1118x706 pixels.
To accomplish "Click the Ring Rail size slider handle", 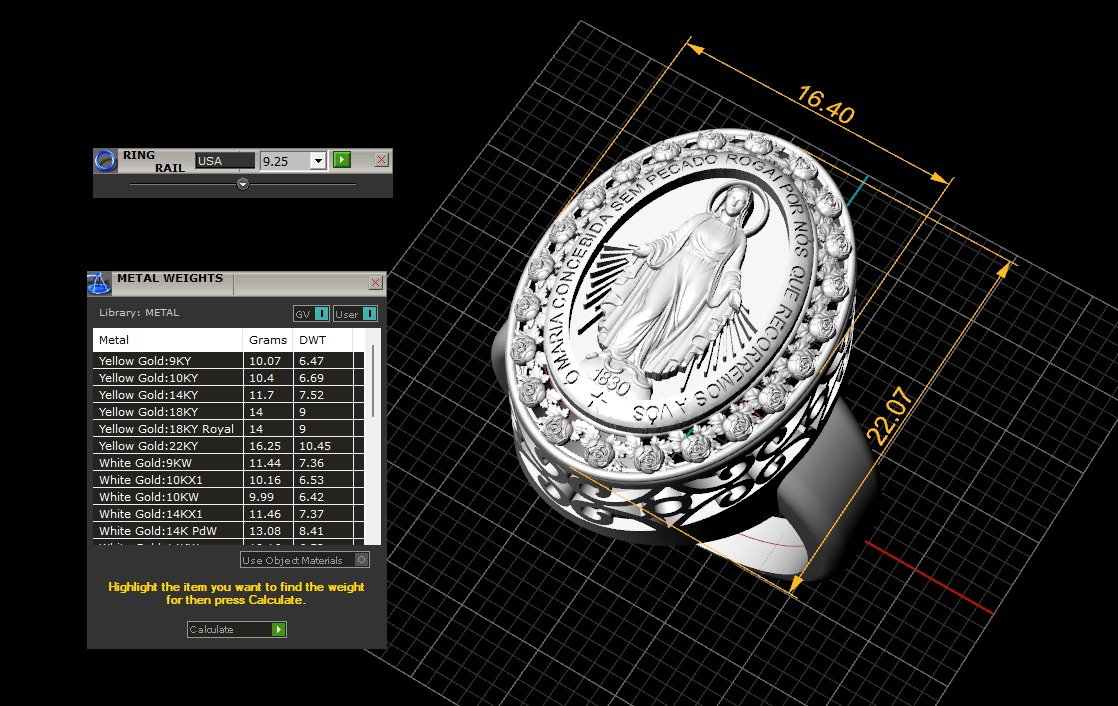I will point(243,184).
